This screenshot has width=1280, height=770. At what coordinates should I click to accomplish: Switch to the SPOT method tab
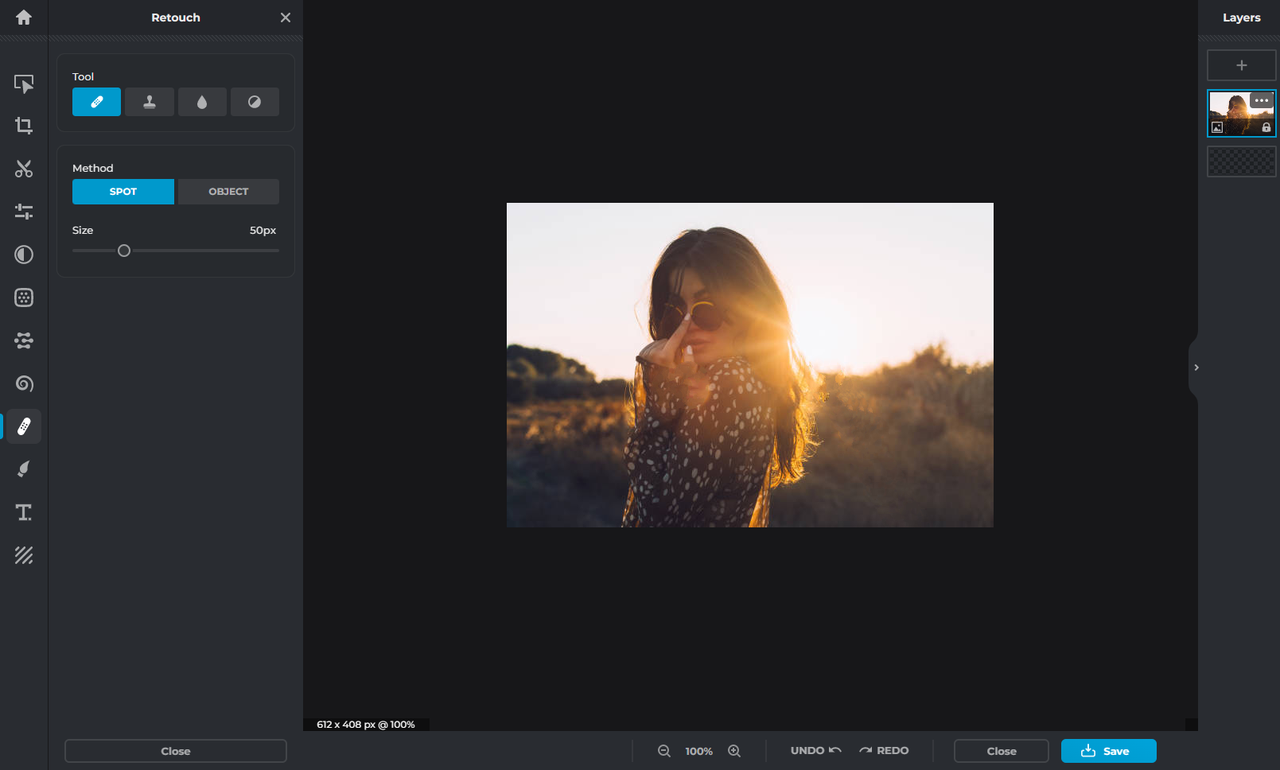point(122,191)
